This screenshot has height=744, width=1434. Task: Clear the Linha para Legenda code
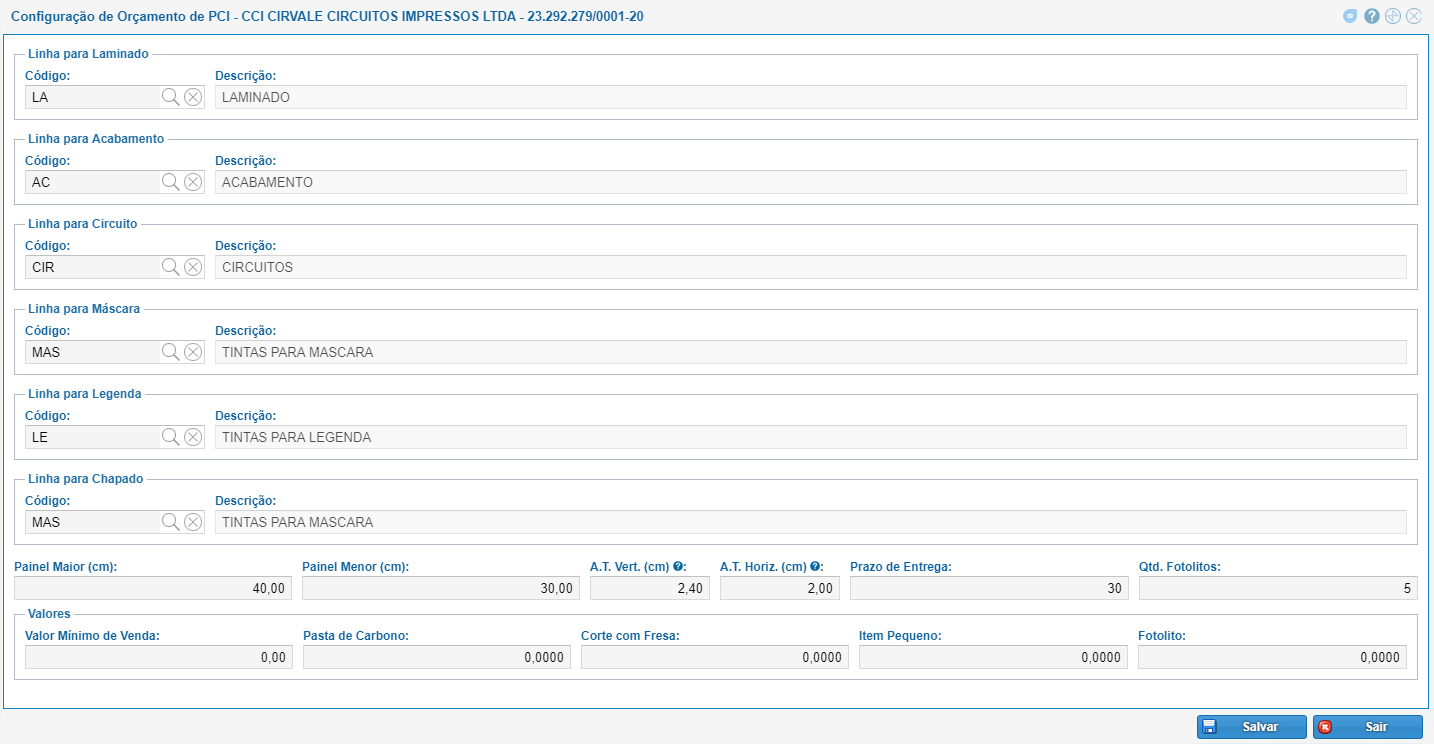tap(193, 437)
